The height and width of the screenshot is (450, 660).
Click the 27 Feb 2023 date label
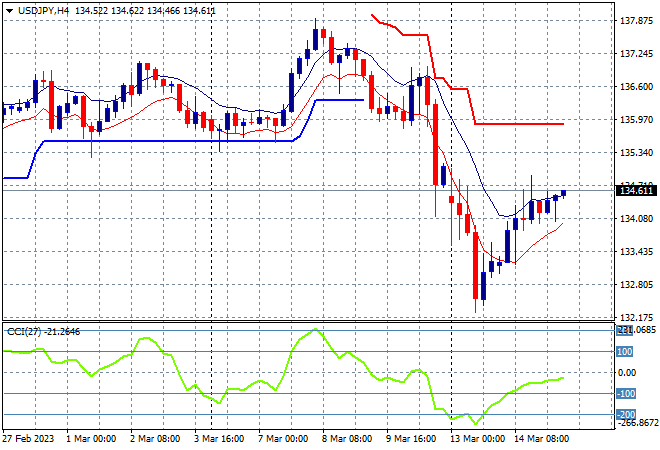29,439
